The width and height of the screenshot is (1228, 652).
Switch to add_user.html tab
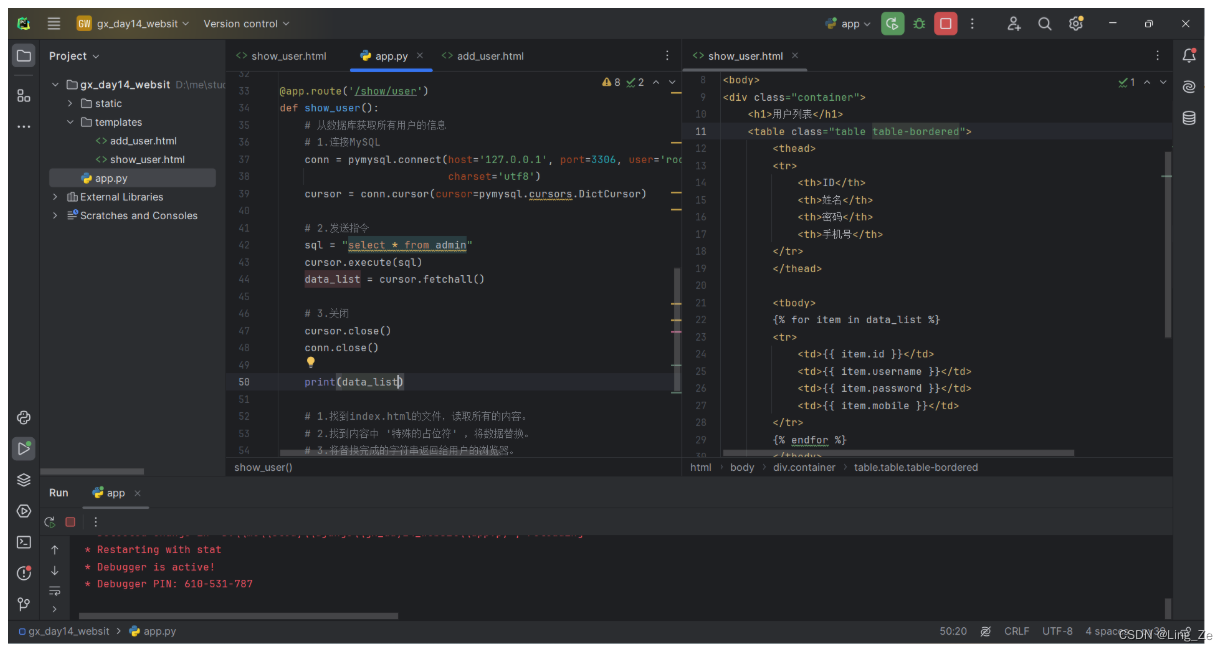[x=483, y=56]
